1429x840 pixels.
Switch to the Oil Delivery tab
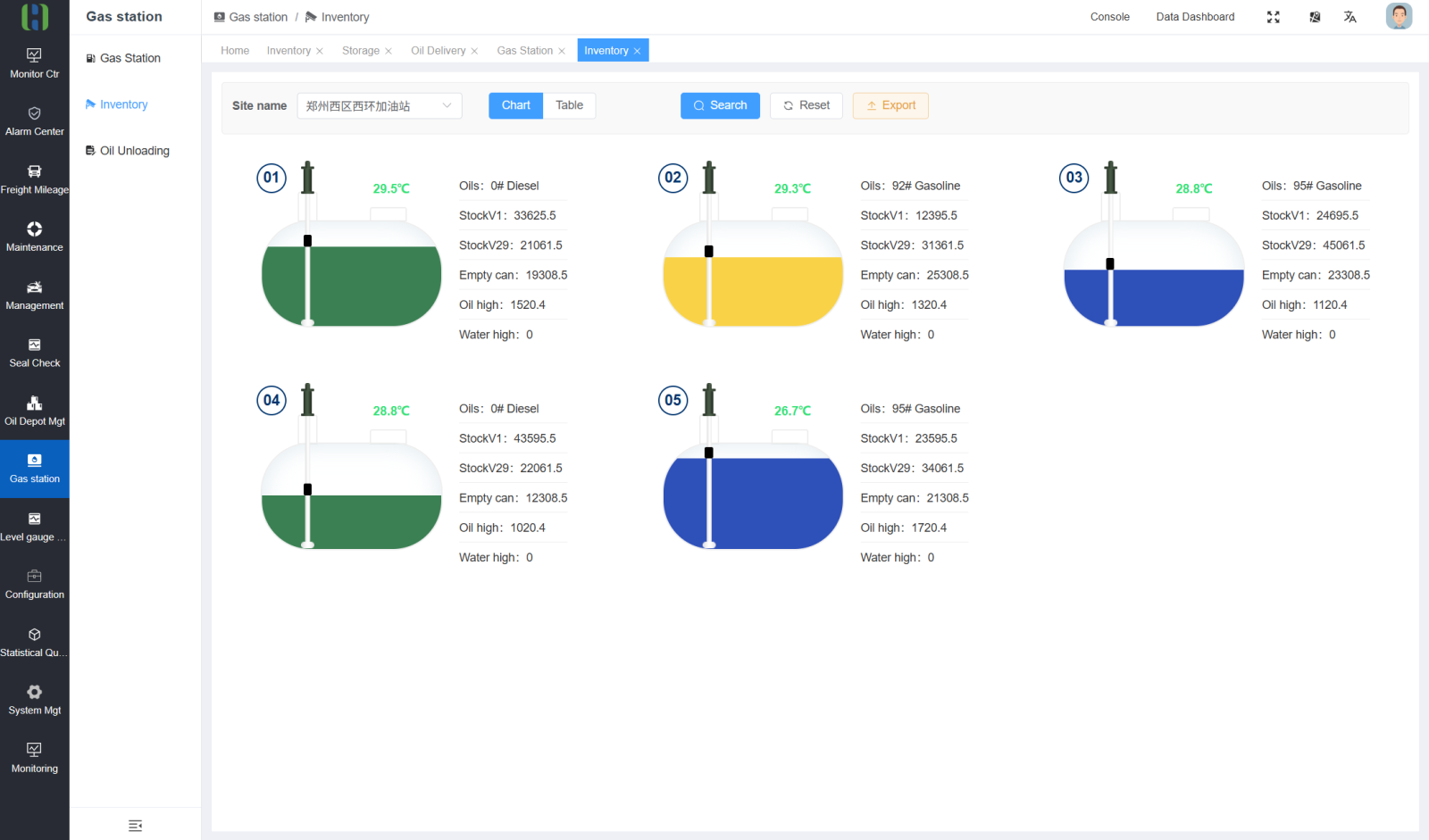point(439,51)
